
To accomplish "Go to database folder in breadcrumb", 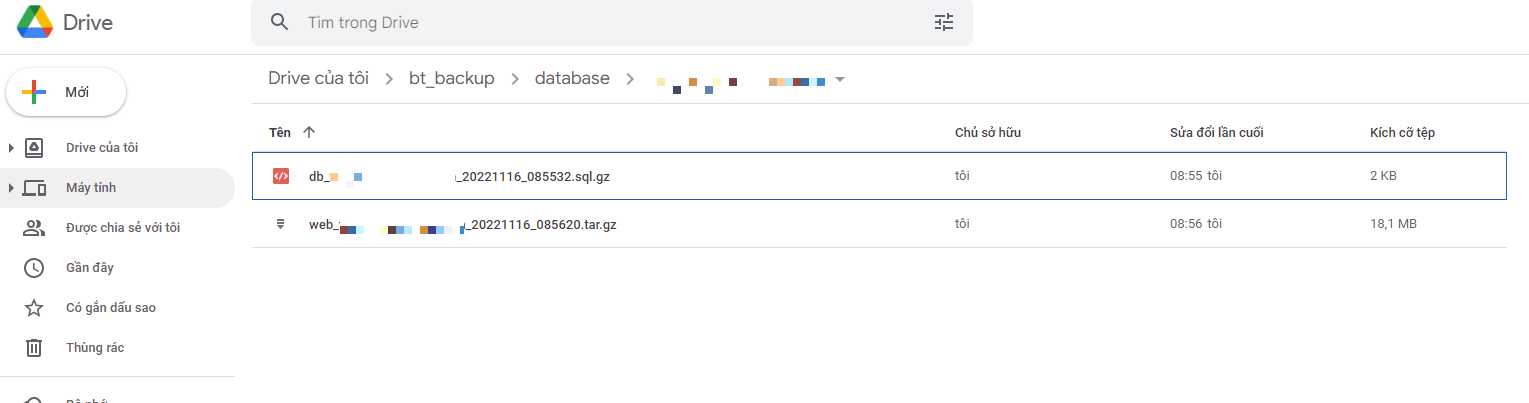I will tap(572, 79).
